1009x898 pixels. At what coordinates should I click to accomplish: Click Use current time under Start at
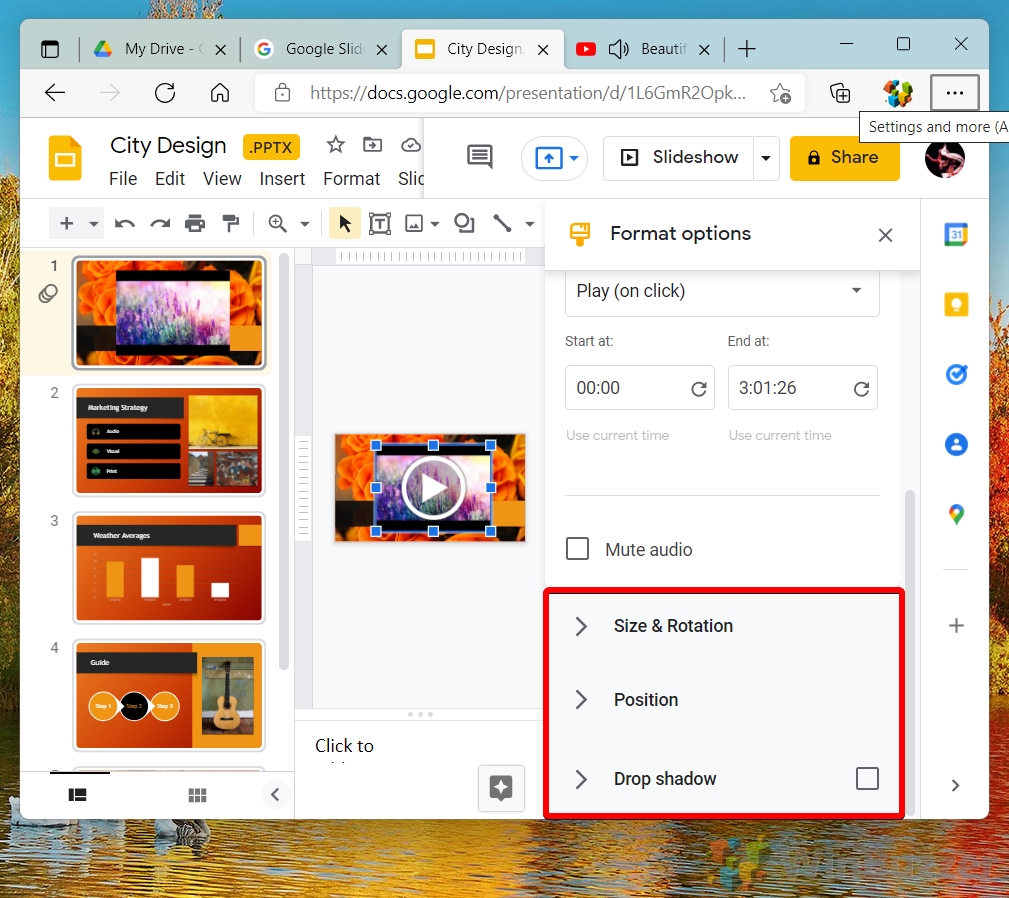pos(616,435)
